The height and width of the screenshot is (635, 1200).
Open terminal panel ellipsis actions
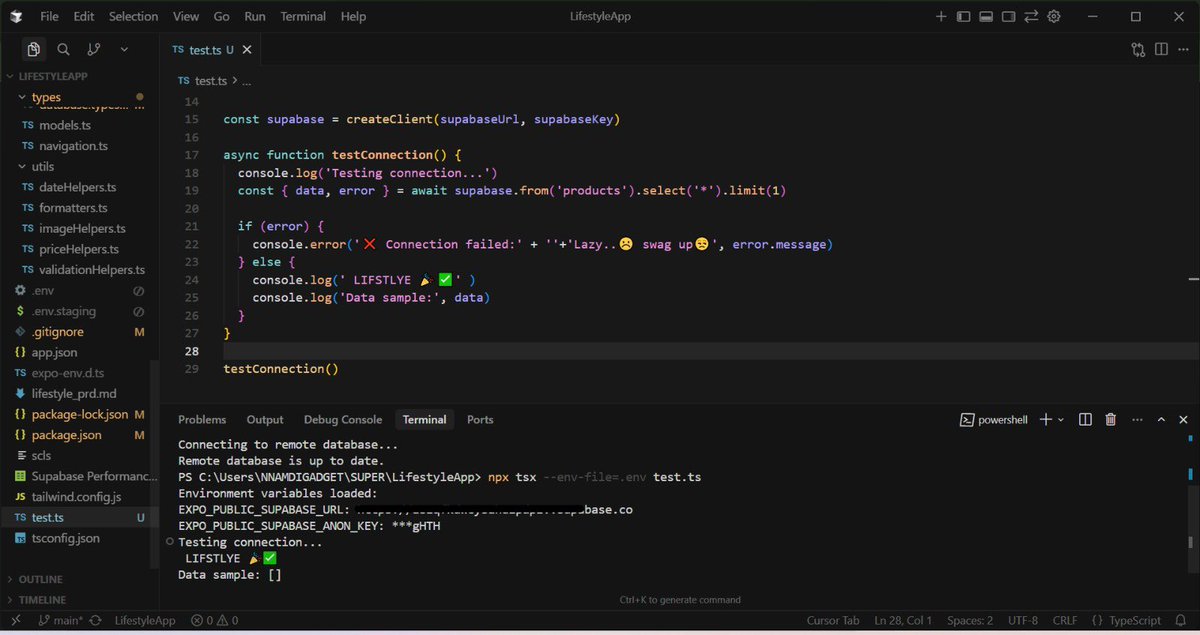pos(1135,420)
